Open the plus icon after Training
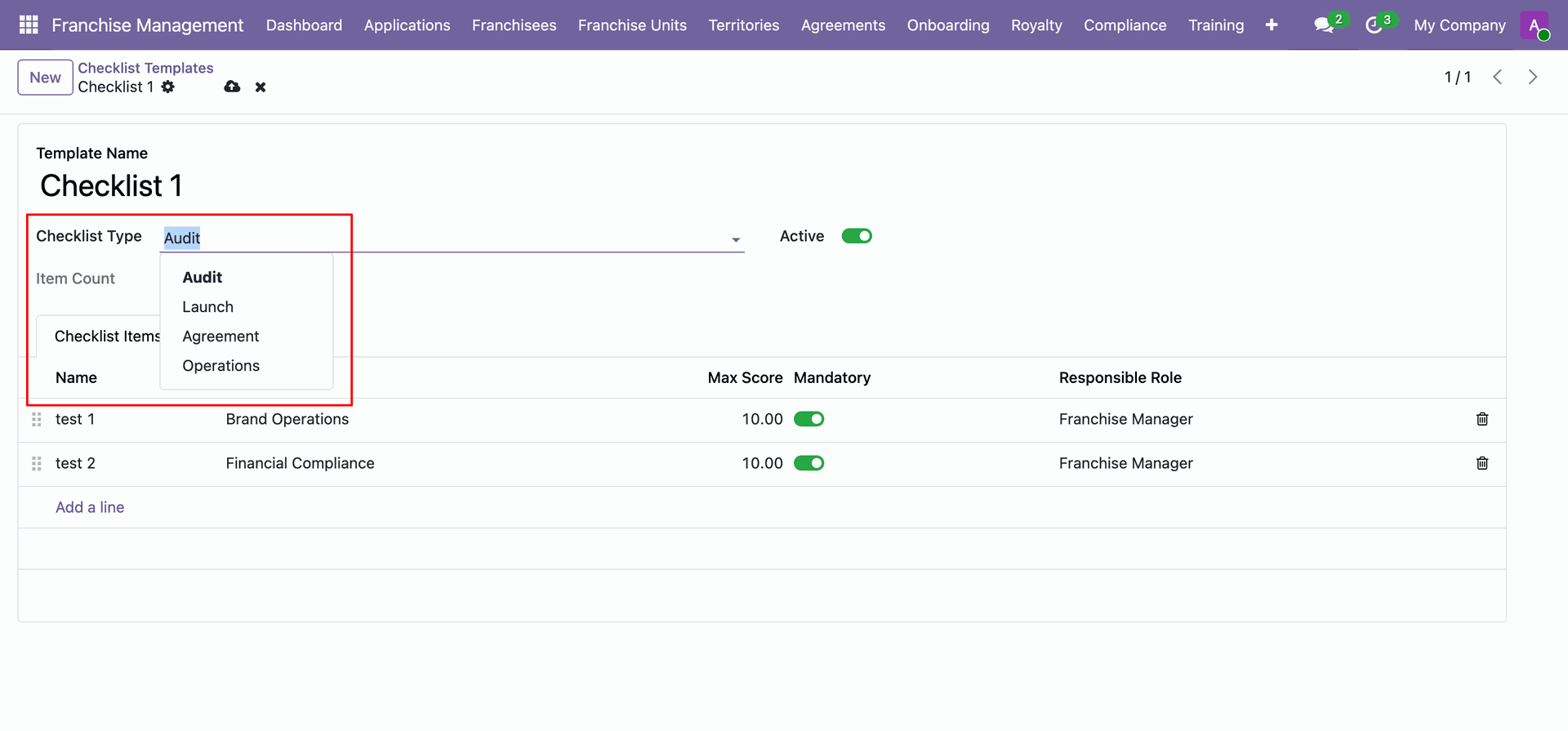Viewport: 1568px width, 731px height. click(x=1272, y=25)
